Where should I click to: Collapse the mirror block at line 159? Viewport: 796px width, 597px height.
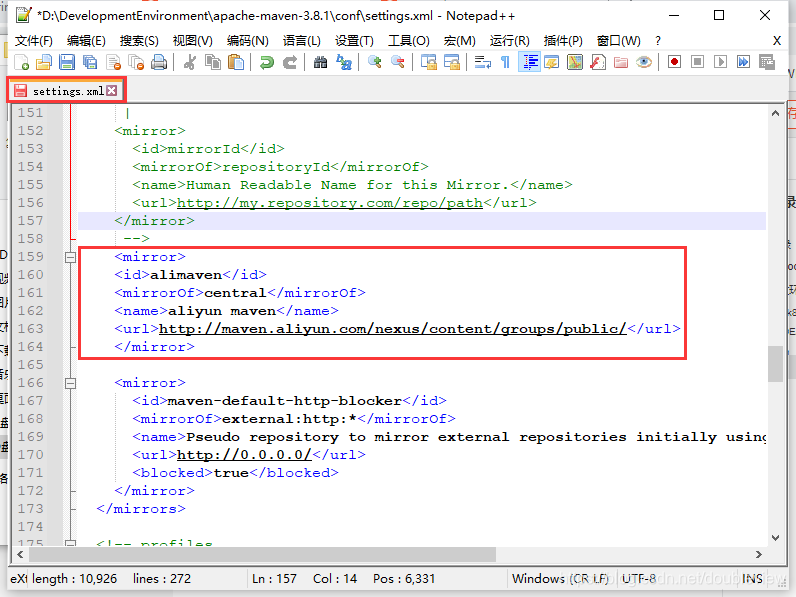pyautogui.click(x=71, y=257)
